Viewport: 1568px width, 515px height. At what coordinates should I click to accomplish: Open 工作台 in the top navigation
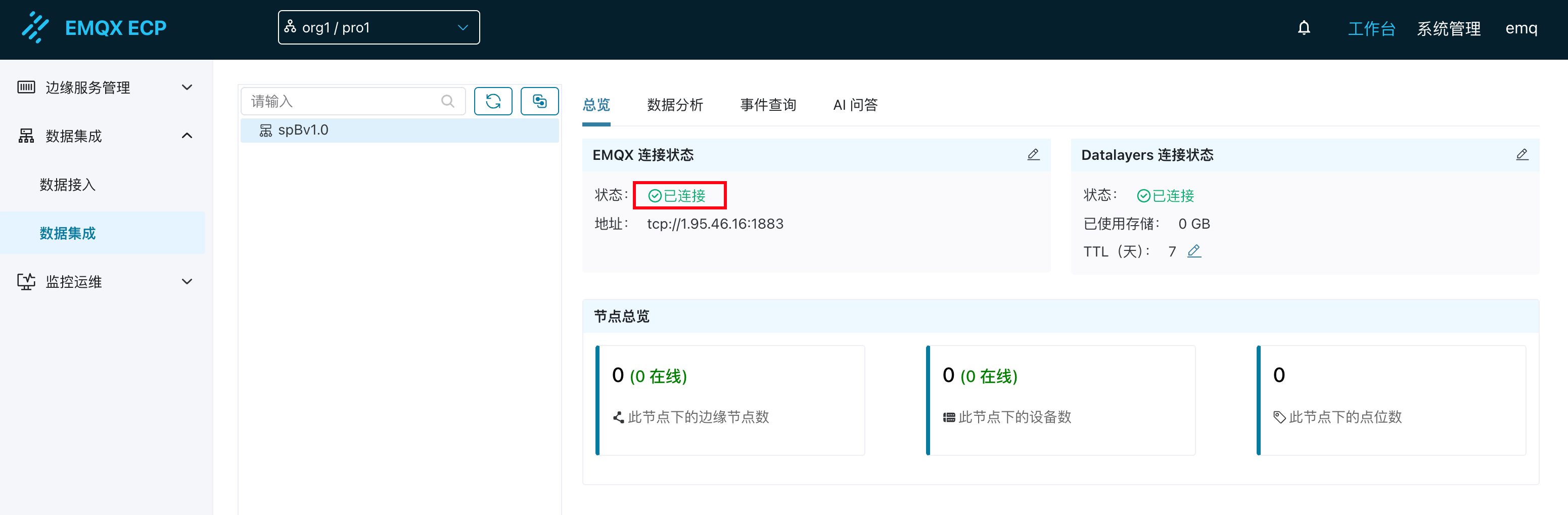1371,29
